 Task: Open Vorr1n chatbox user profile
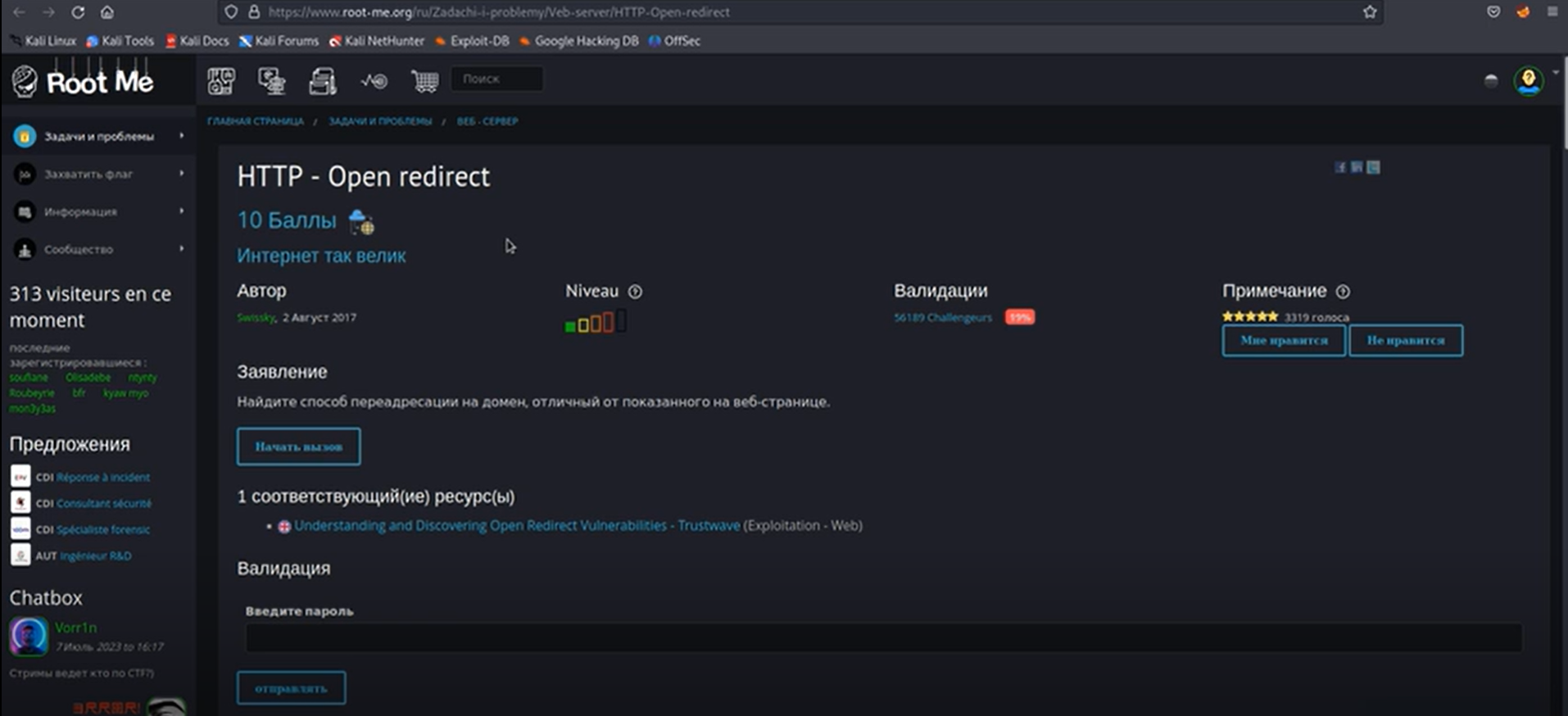click(76, 628)
